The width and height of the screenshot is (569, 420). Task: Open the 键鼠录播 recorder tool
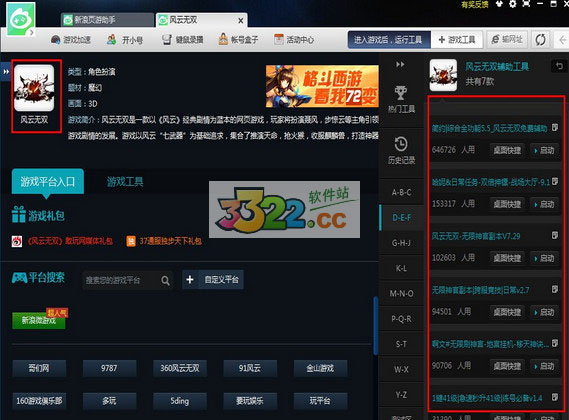[182, 40]
